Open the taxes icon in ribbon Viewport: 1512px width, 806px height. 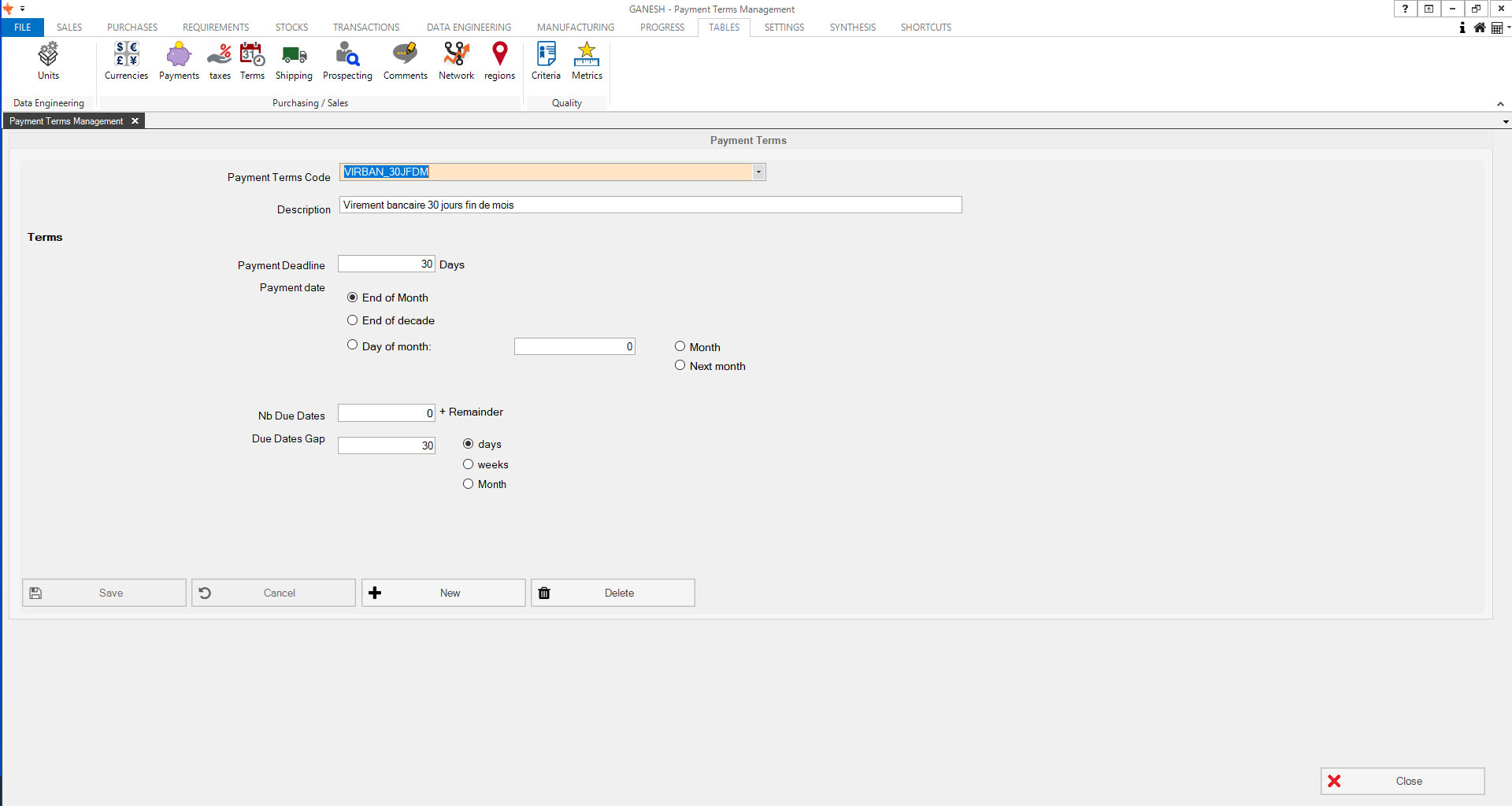tap(220, 61)
